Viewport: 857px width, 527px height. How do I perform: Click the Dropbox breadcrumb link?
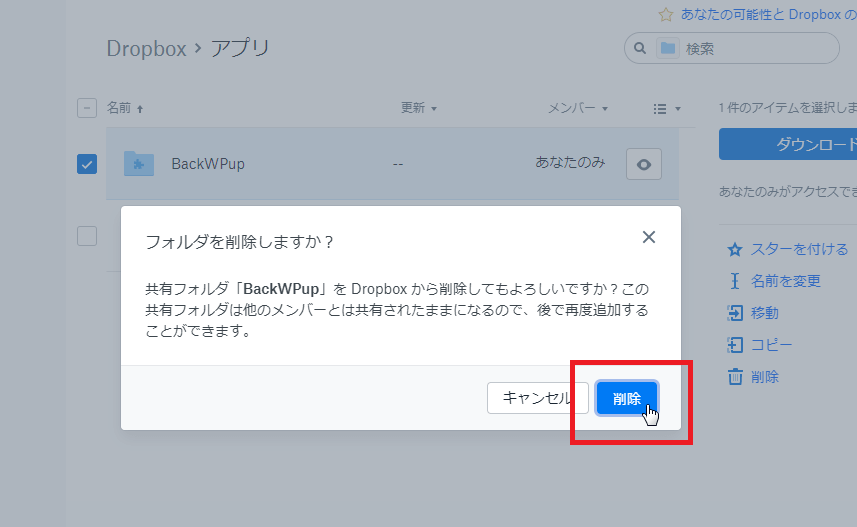[x=146, y=48]
